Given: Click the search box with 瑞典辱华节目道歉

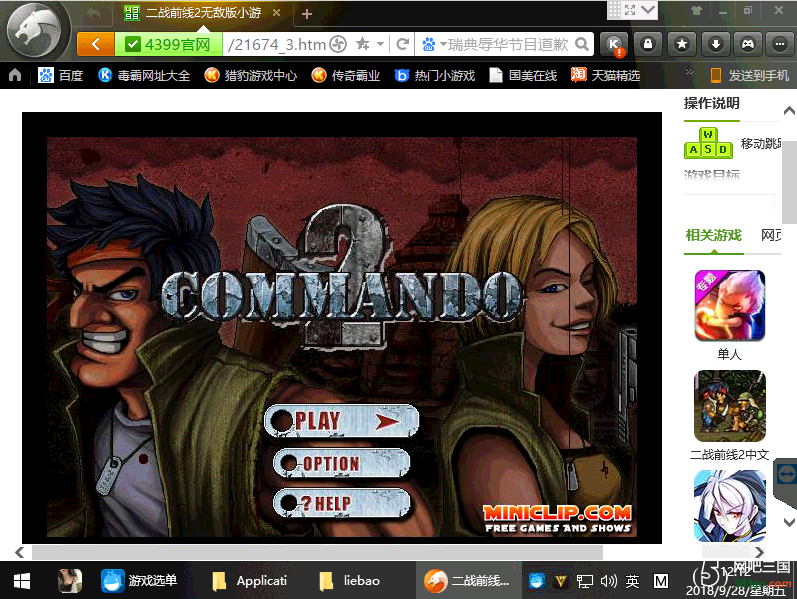Looking at the screenshot, I should pyautogui.click(x=508, y=44).
